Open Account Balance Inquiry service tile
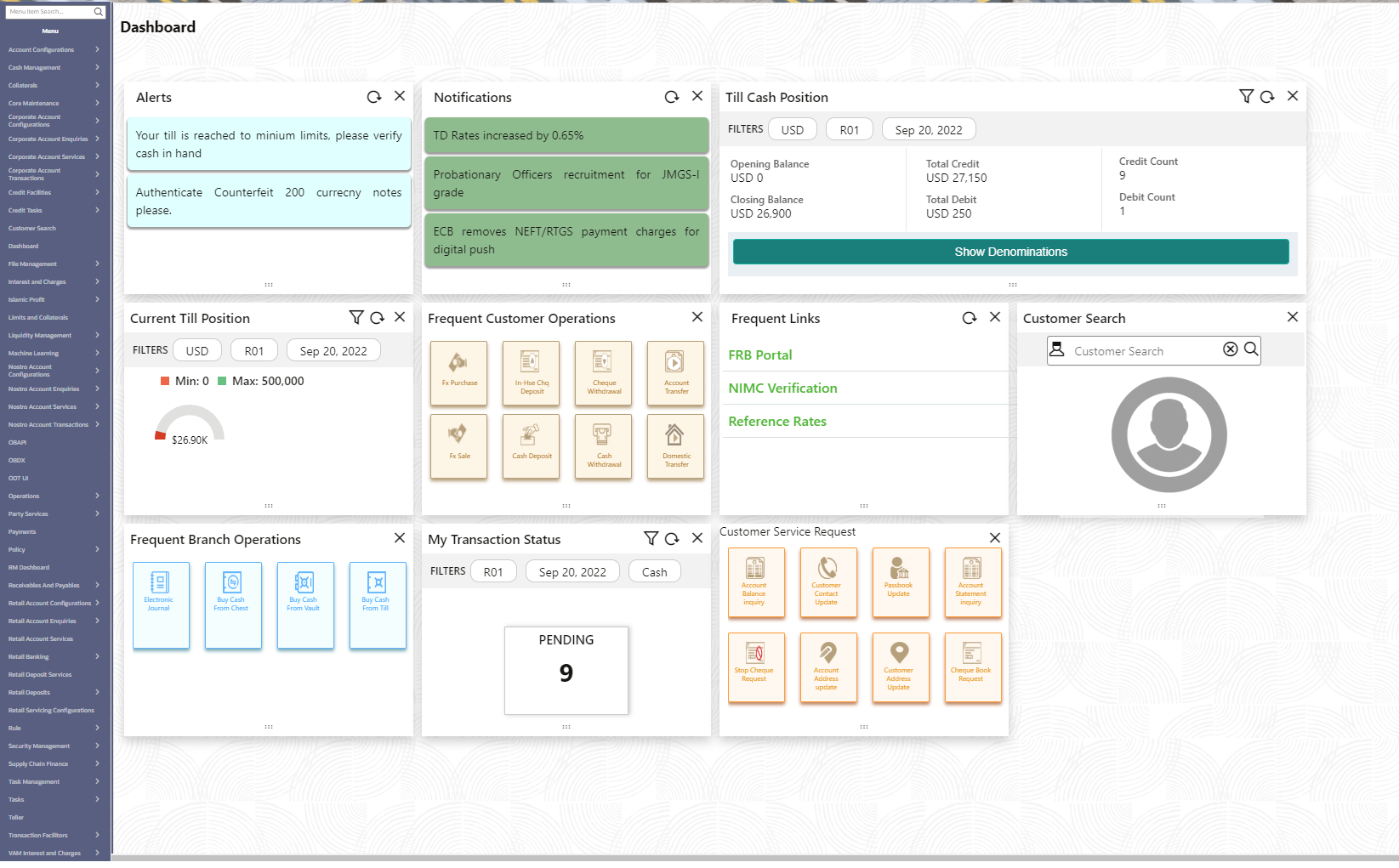Viewport: 1399px width, 868px height. (x=757, y=582)
